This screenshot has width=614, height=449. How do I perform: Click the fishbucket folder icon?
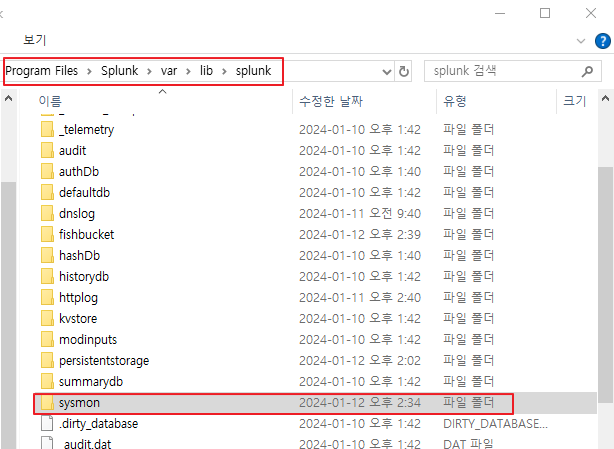pos(47,234)
